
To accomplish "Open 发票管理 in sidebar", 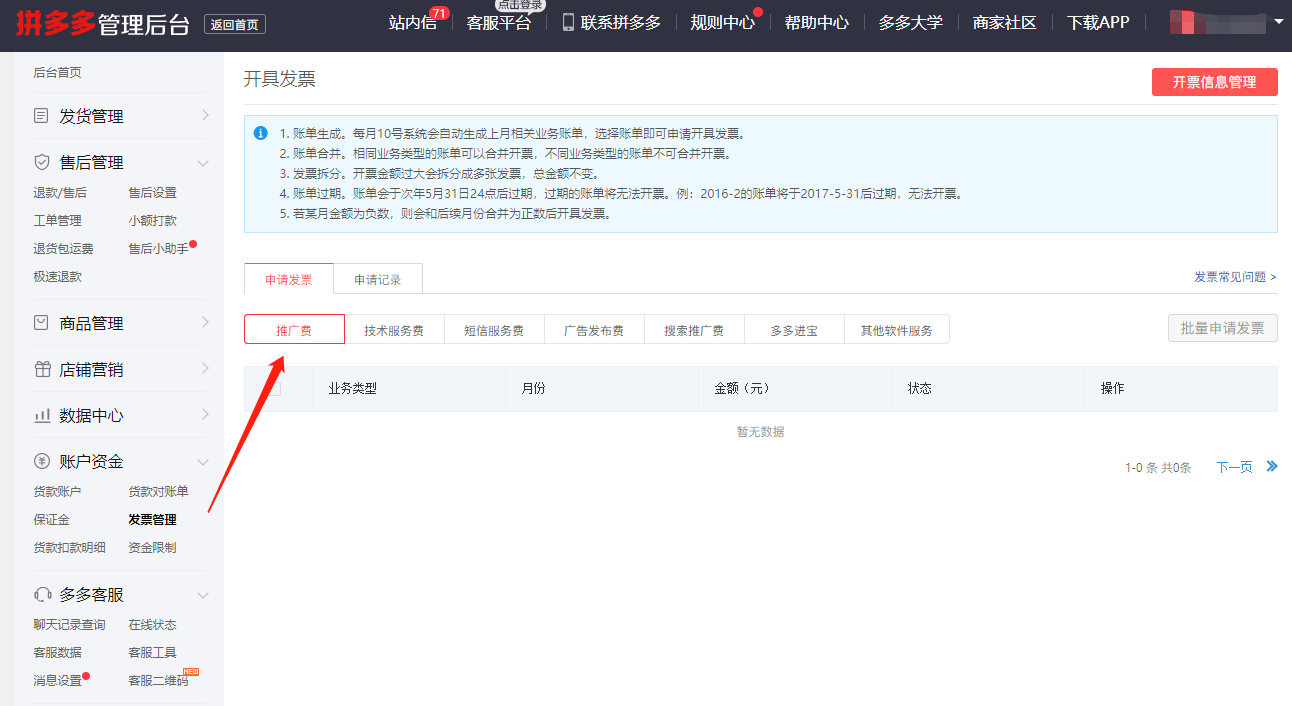I will (152, 519).
